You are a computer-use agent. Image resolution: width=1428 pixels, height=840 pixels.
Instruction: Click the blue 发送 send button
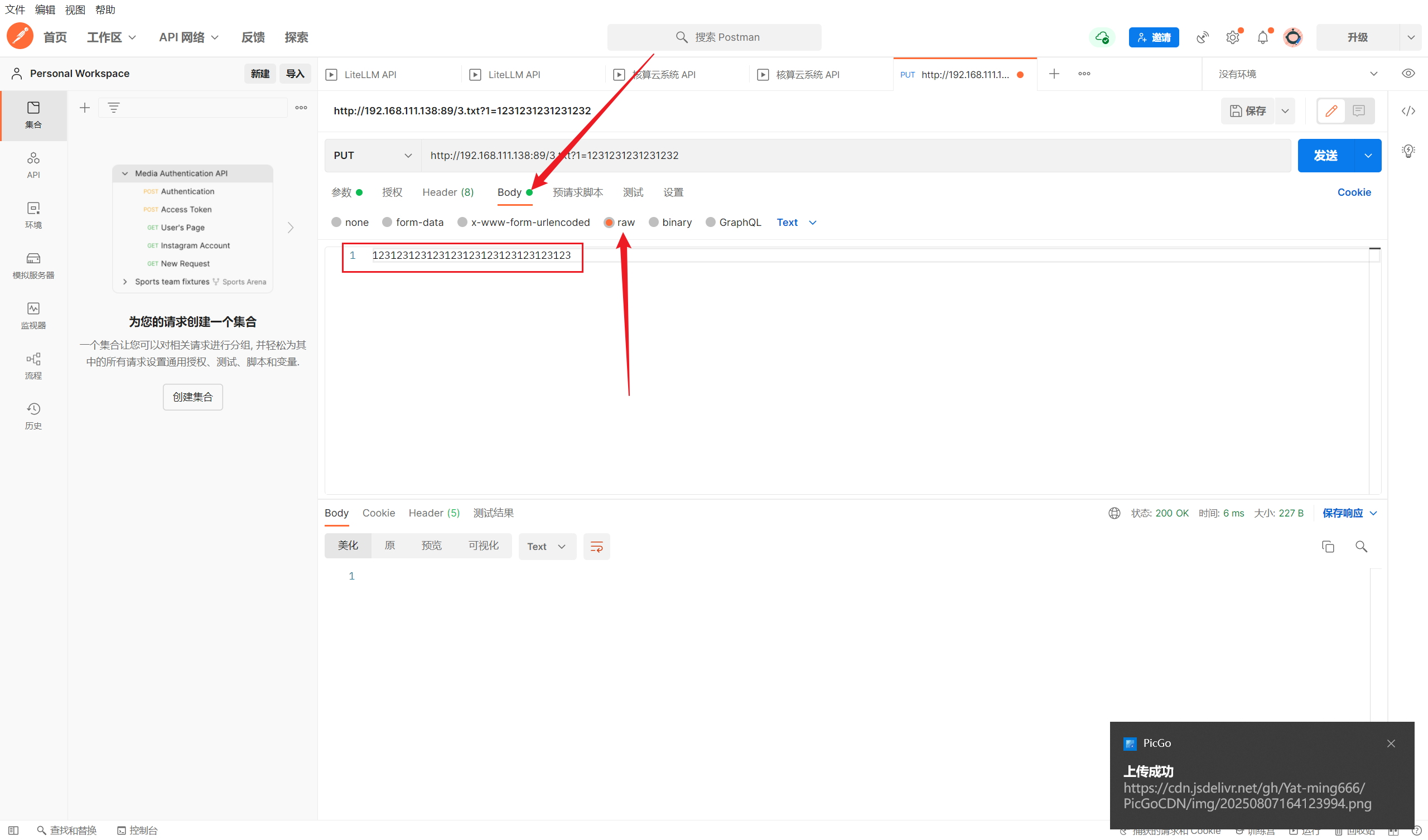tap(1325, 155)
